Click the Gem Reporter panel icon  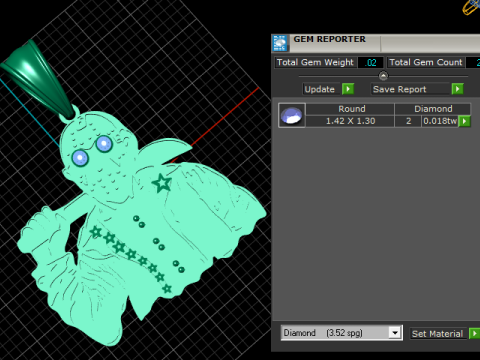[x=280, y=43]
